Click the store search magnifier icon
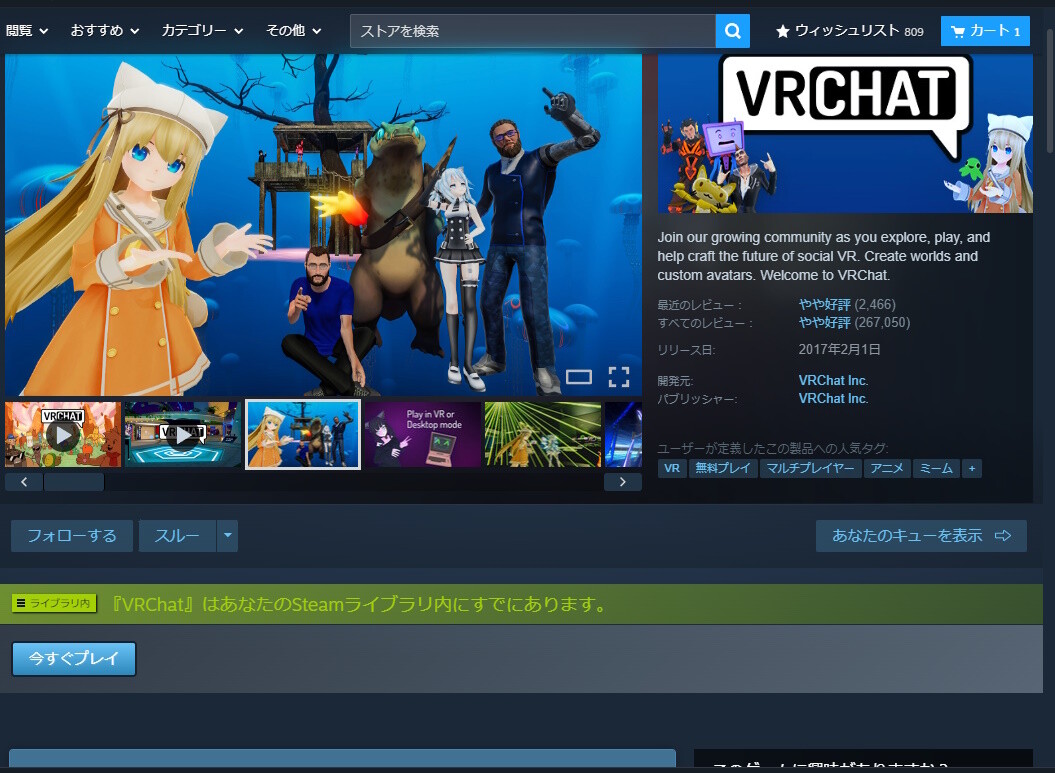This screenshot has width=1055, height=773. [x=732, y=31]
